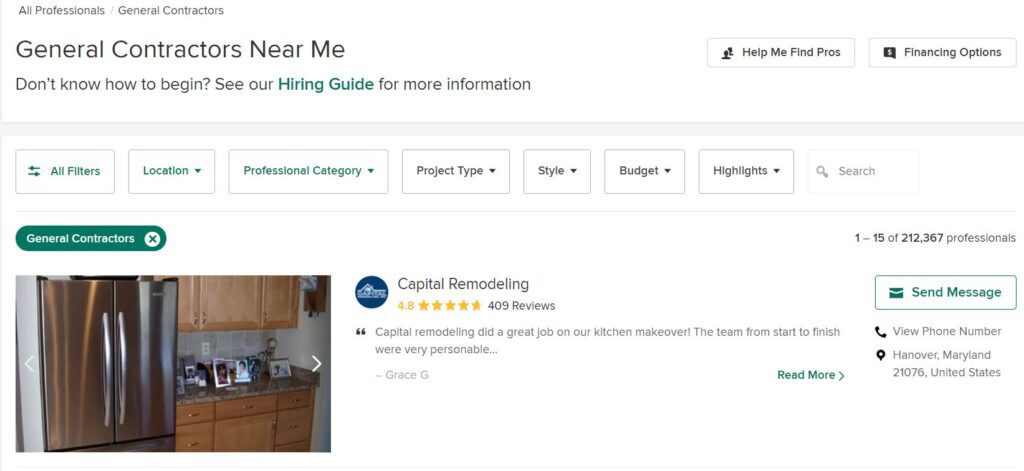Click the Read More chevron arrow
Viewport: 1024px width, 471px height.
841,376
